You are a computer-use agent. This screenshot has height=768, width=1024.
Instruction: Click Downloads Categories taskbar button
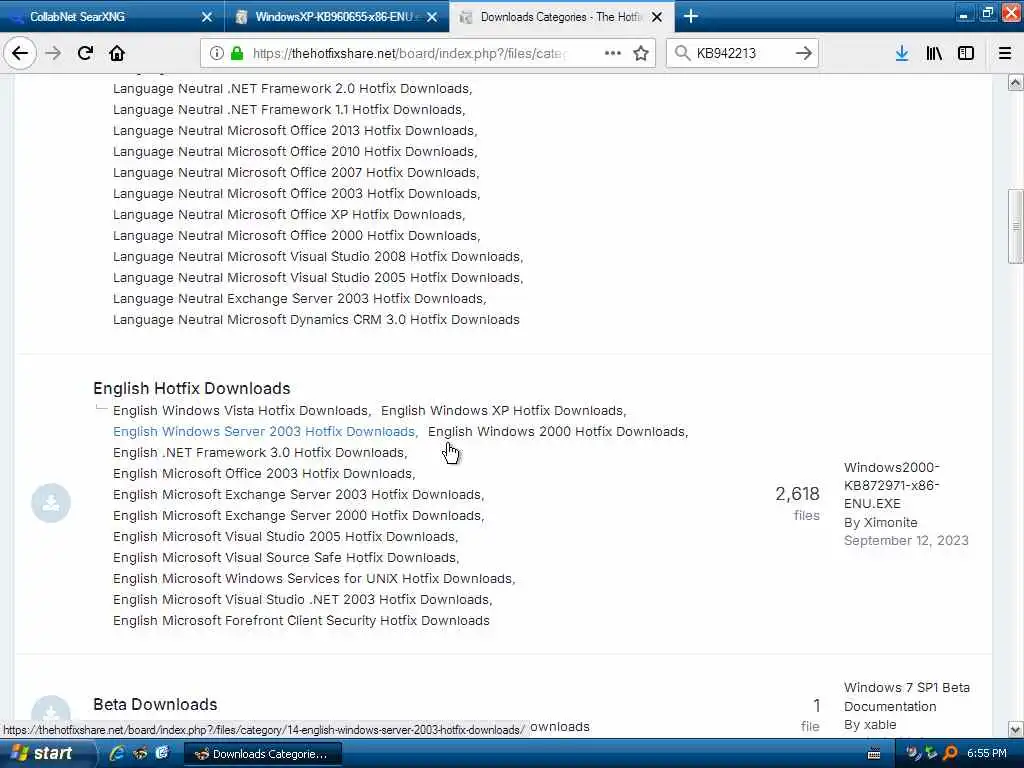262,754
